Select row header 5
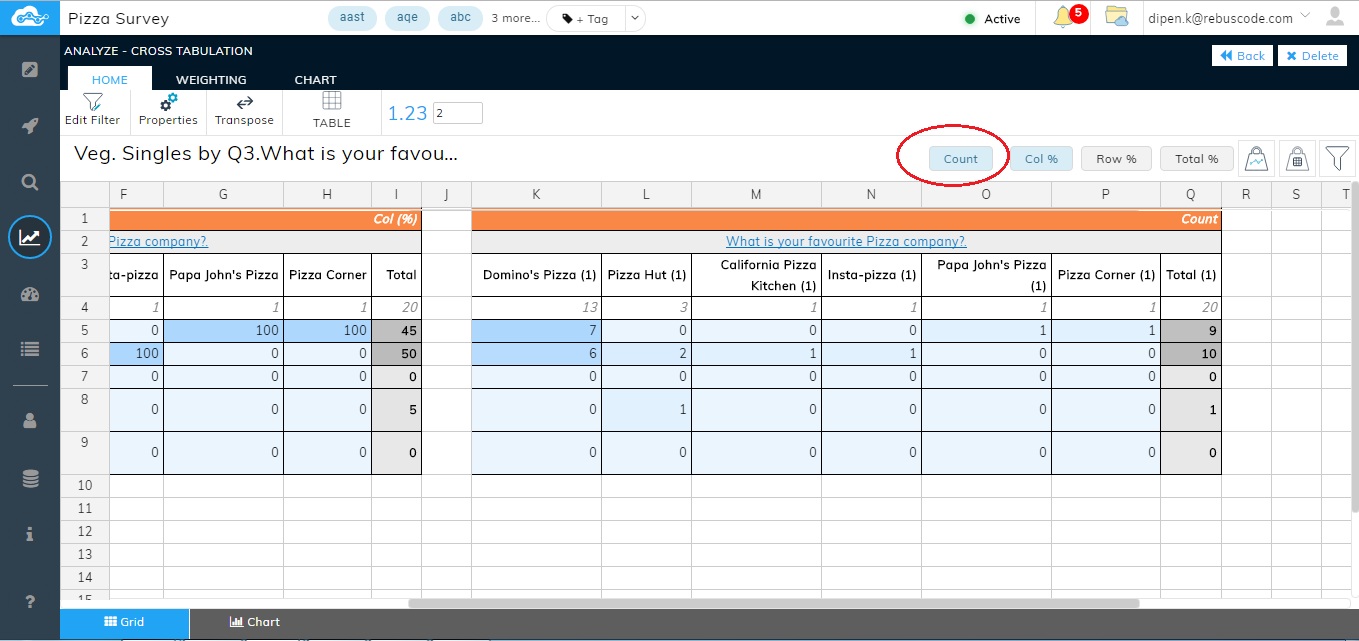1359x641 pixels. point(84,331)
